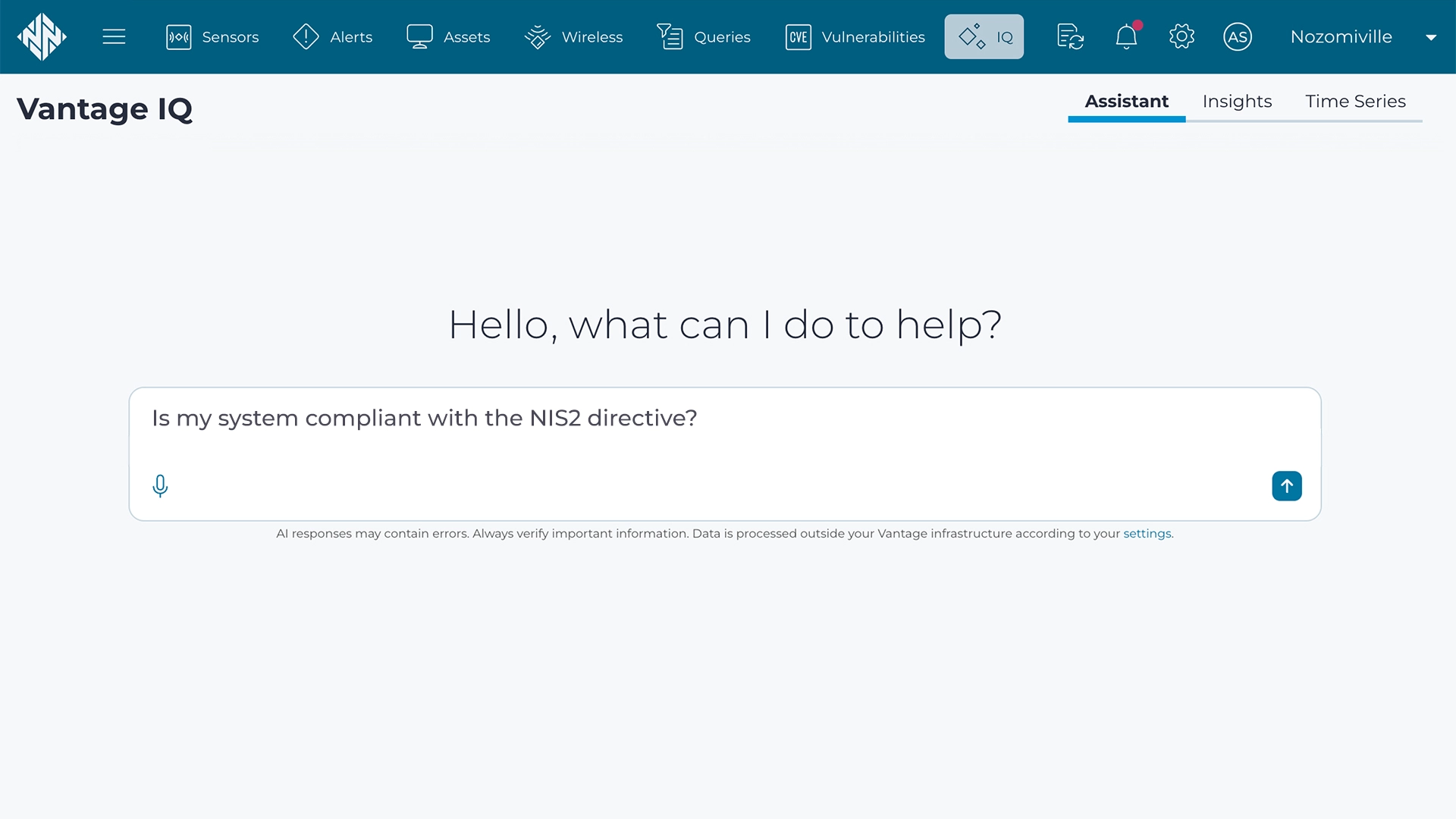Open the Sensors section
This screenshot has width=1456, height=819.
[x=212, y=36]
